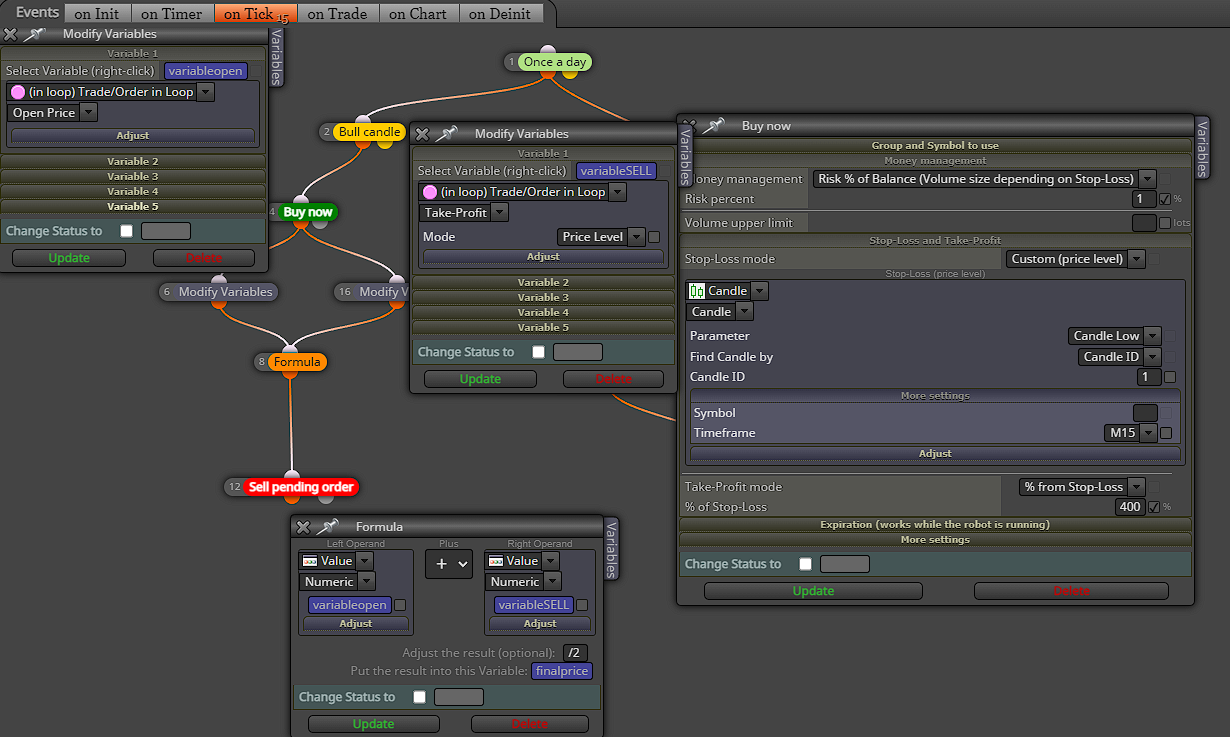Click Update in the Buy now panel
Screen dimensions: 1230x737
813,591
